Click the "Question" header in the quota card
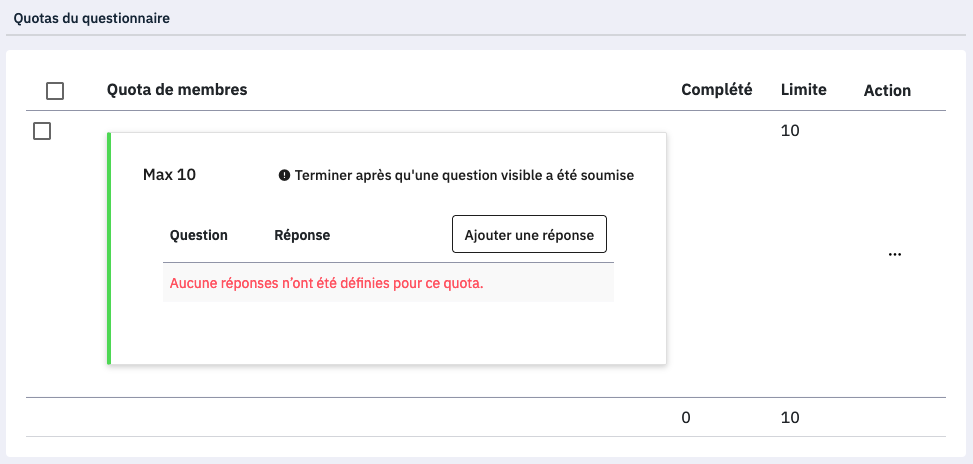 click(199, 235)
